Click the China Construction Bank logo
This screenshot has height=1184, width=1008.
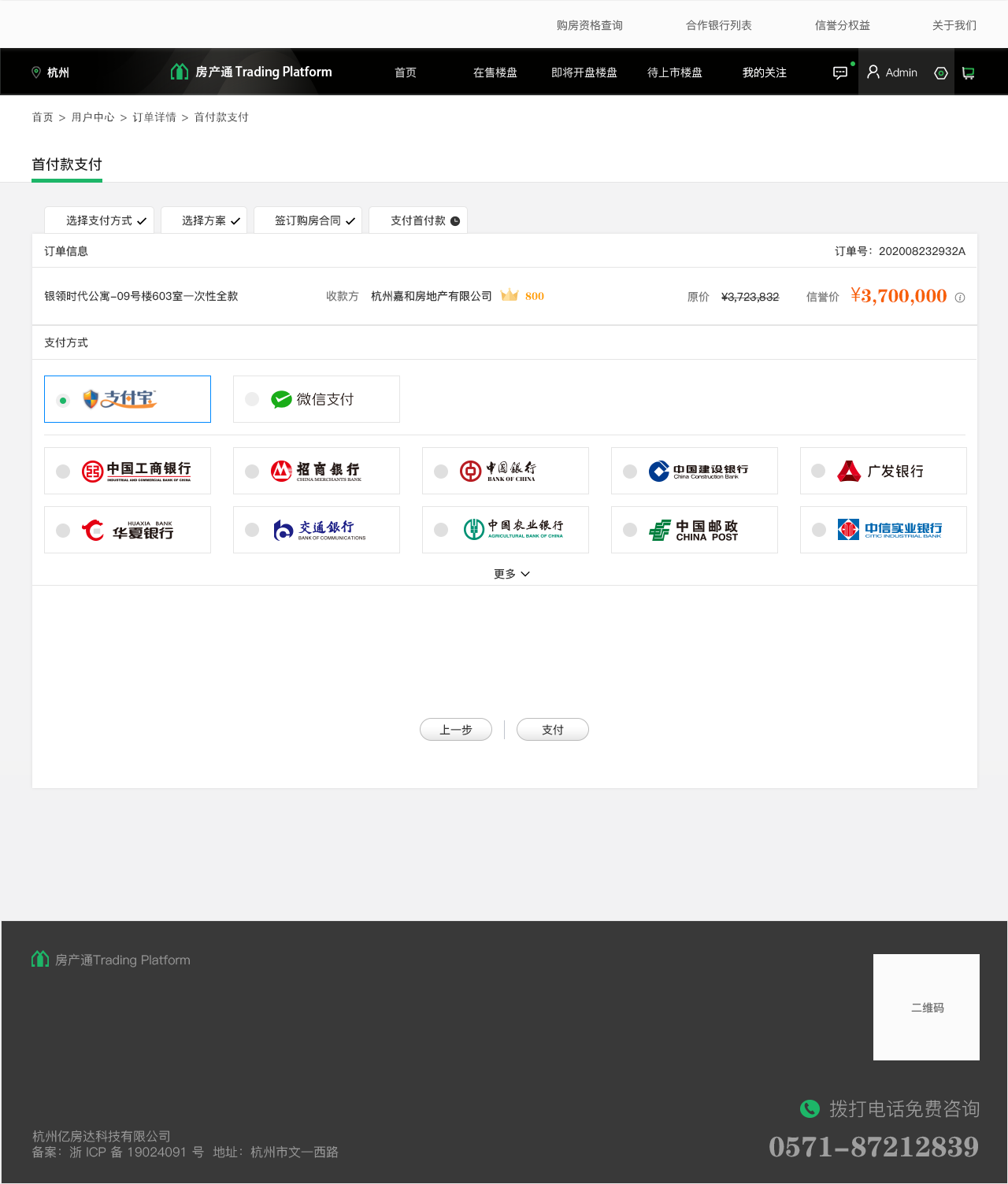click(x=699, y=471)
